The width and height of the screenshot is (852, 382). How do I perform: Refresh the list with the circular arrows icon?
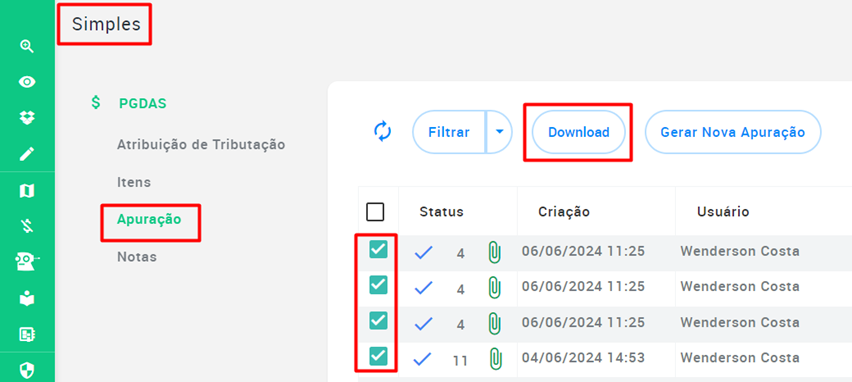[383, 132]
